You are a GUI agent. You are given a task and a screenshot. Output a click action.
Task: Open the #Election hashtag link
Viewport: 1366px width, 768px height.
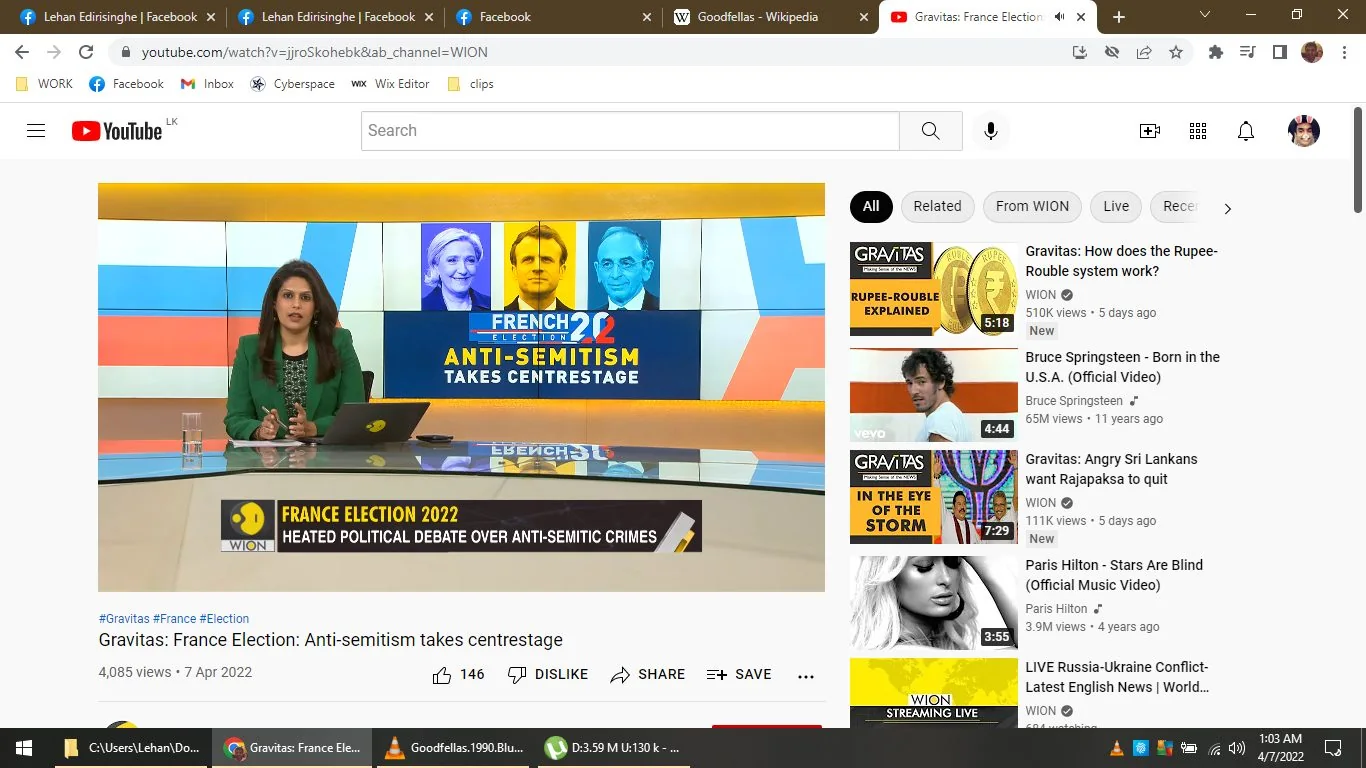click(x=224, y=619)
